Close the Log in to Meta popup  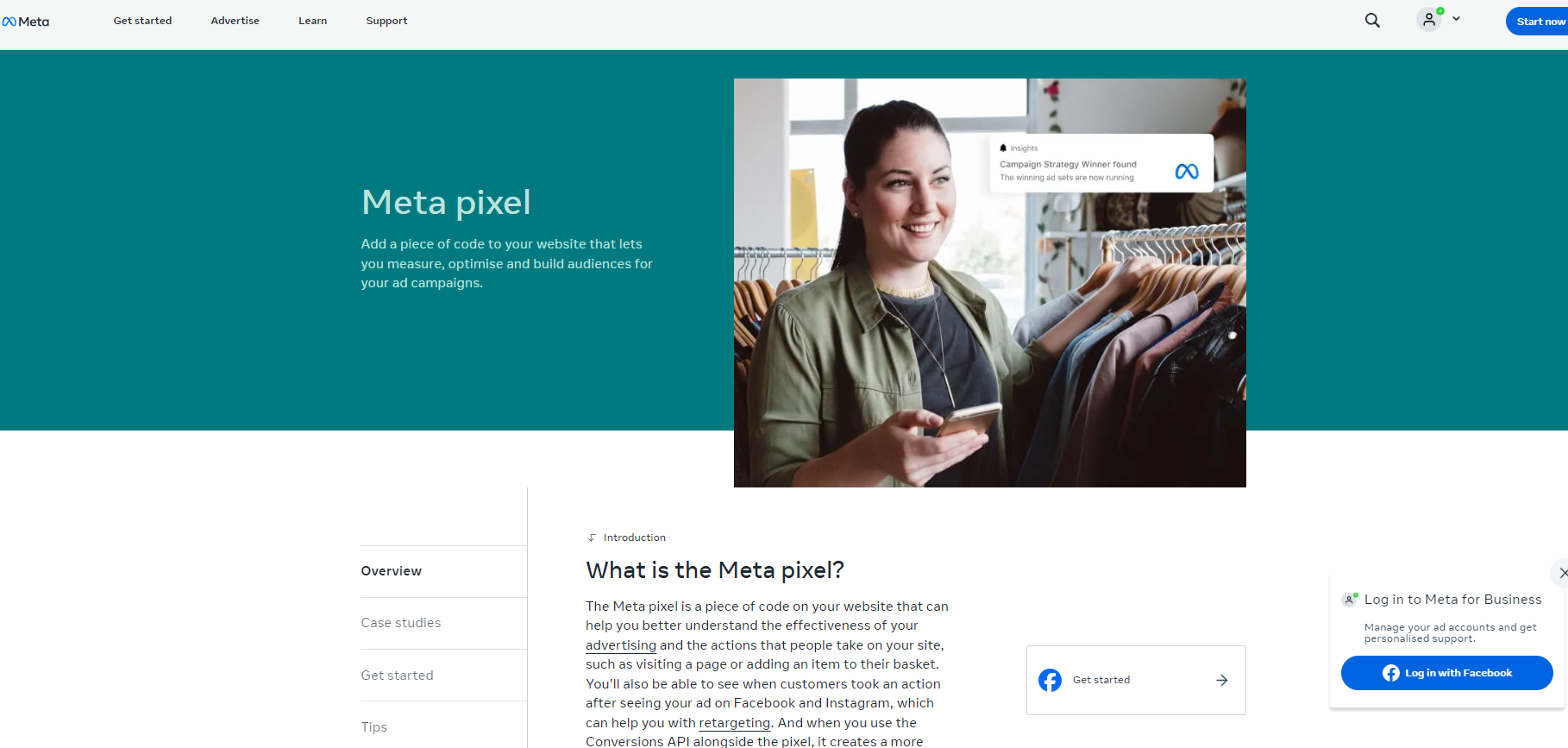[x=1562, y=573]
